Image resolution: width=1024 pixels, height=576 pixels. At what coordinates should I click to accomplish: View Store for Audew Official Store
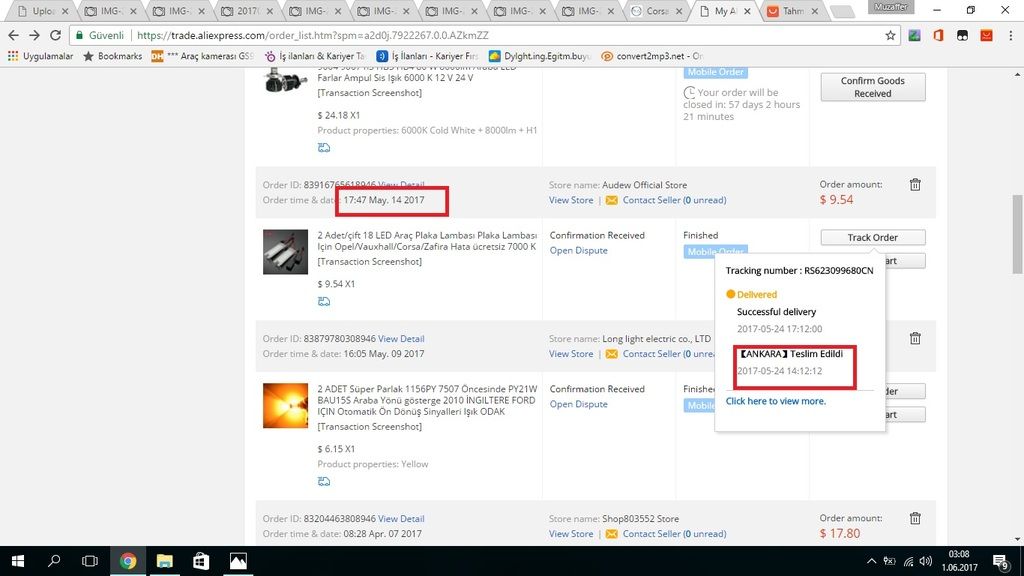[571, 200]
